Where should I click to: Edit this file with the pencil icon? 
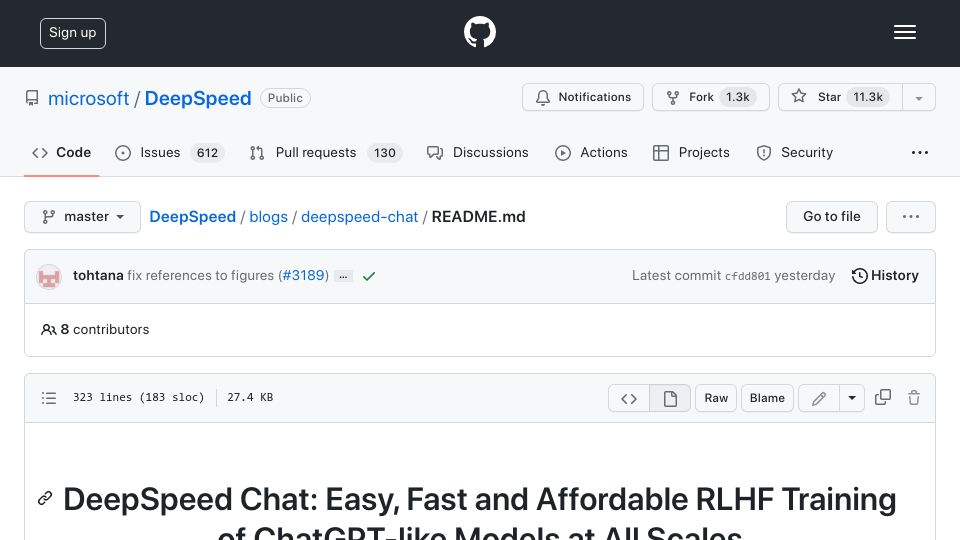click(819, 399)
